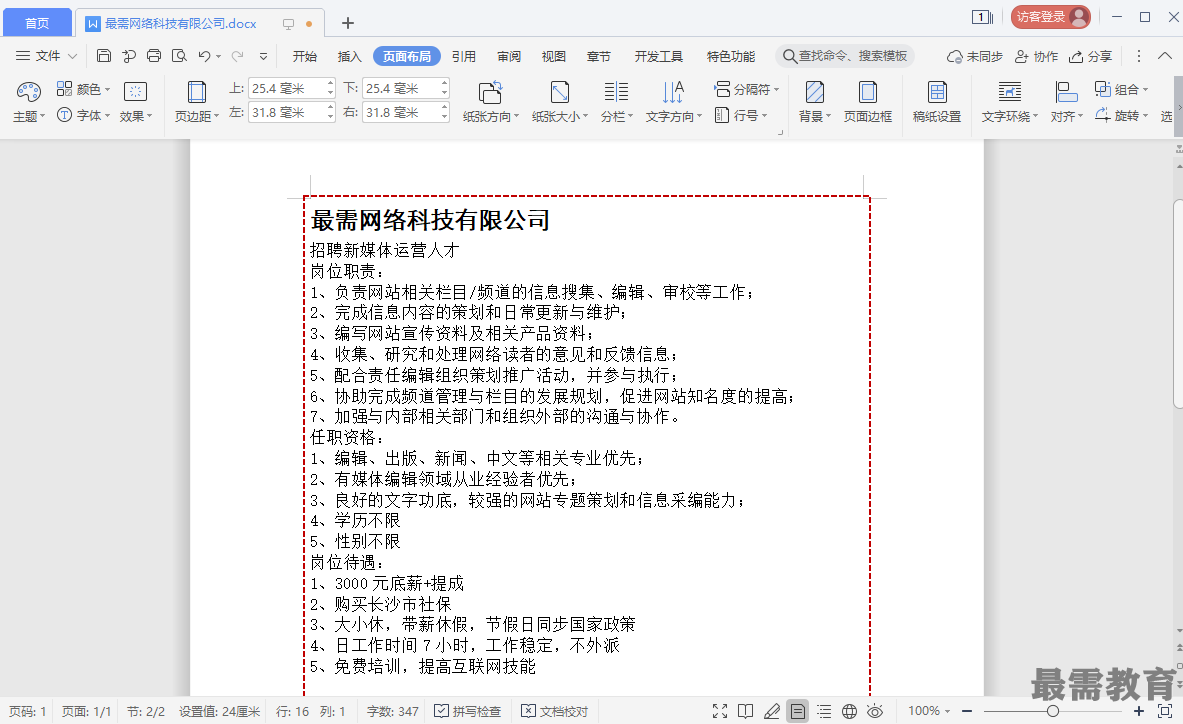Open the Developer Tools (开发工具) tab
The height and width of the screenshot is (724, 1183).
pos(659,56)
